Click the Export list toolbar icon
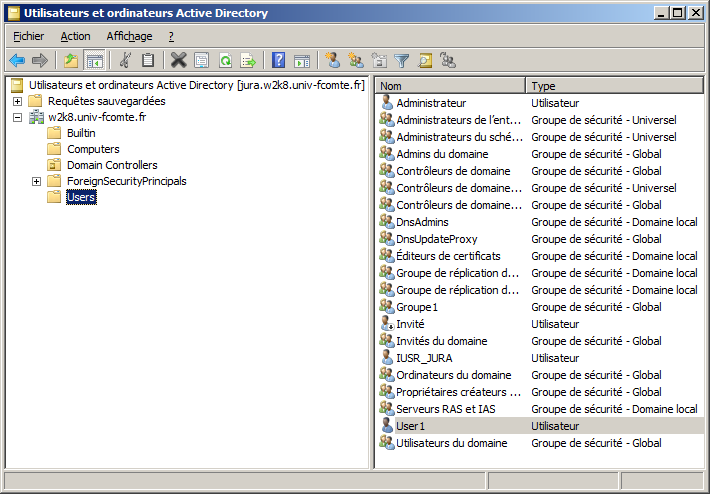The width and height of the screenshot is (710, 494). [248, 61]
